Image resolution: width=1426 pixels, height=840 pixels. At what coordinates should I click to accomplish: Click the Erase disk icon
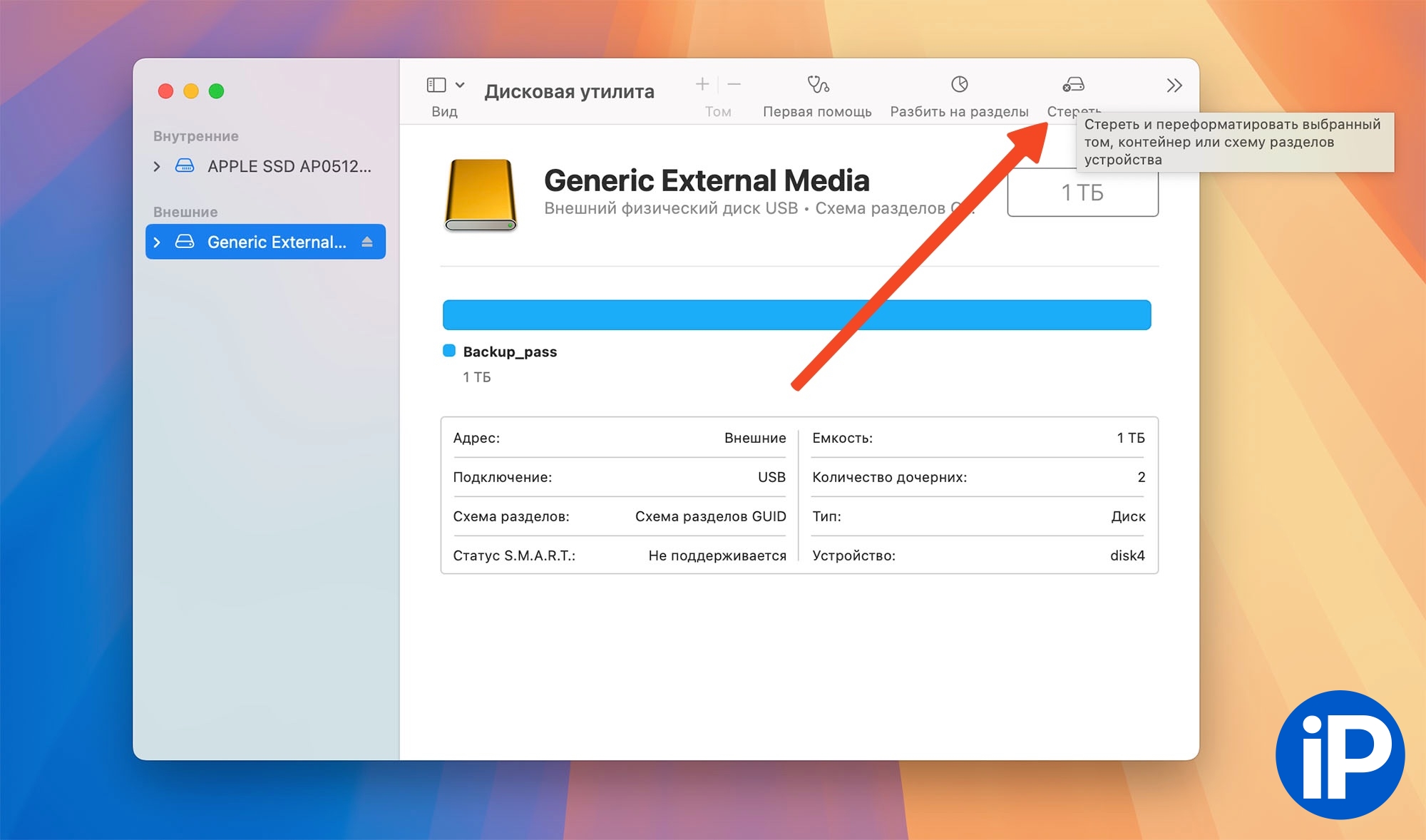(x=1073, y=85)
